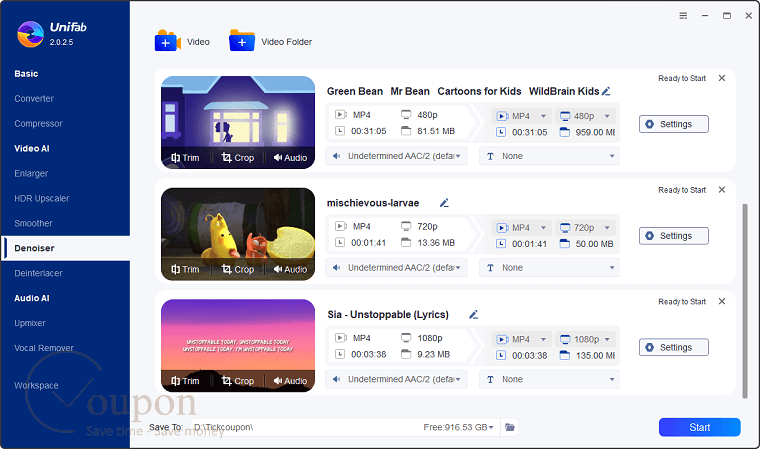Click the Basic section header
This screenshot has width=760, height=449.
[x=26, y=74]
